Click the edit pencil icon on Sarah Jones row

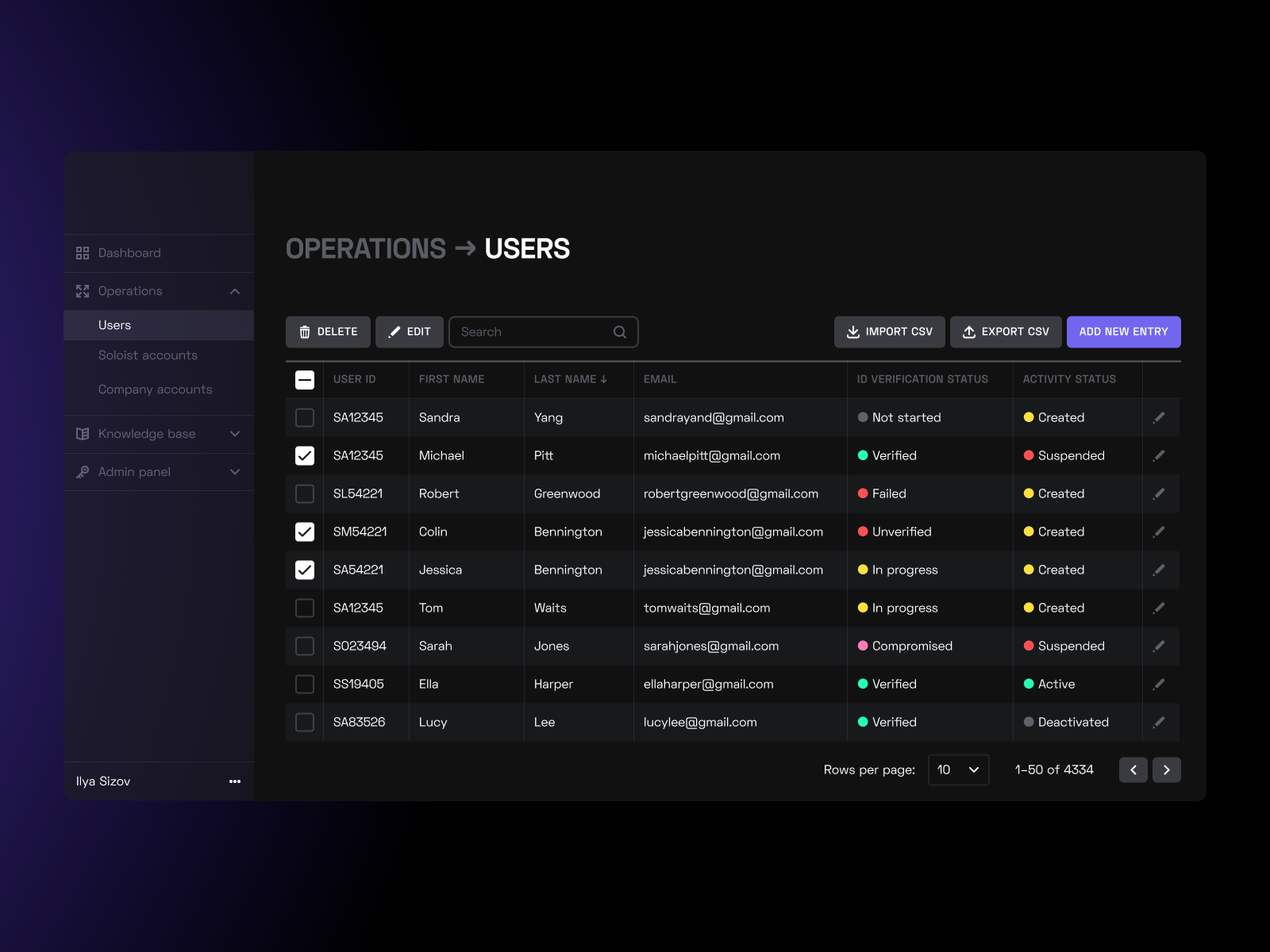(x=1160, y=646)
